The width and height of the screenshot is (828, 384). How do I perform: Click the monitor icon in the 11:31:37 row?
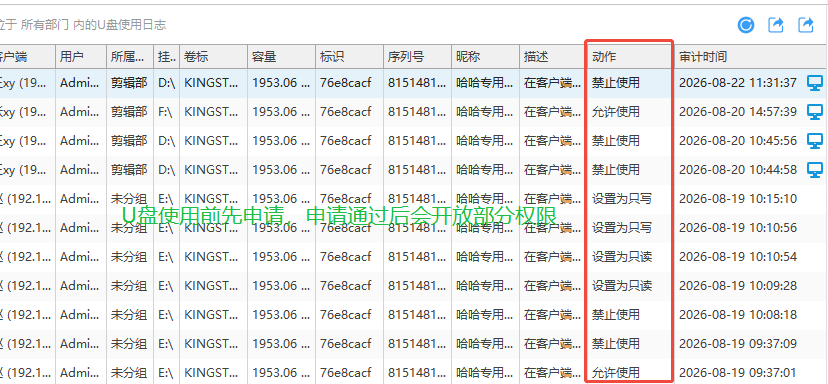[x=815, y=83]
